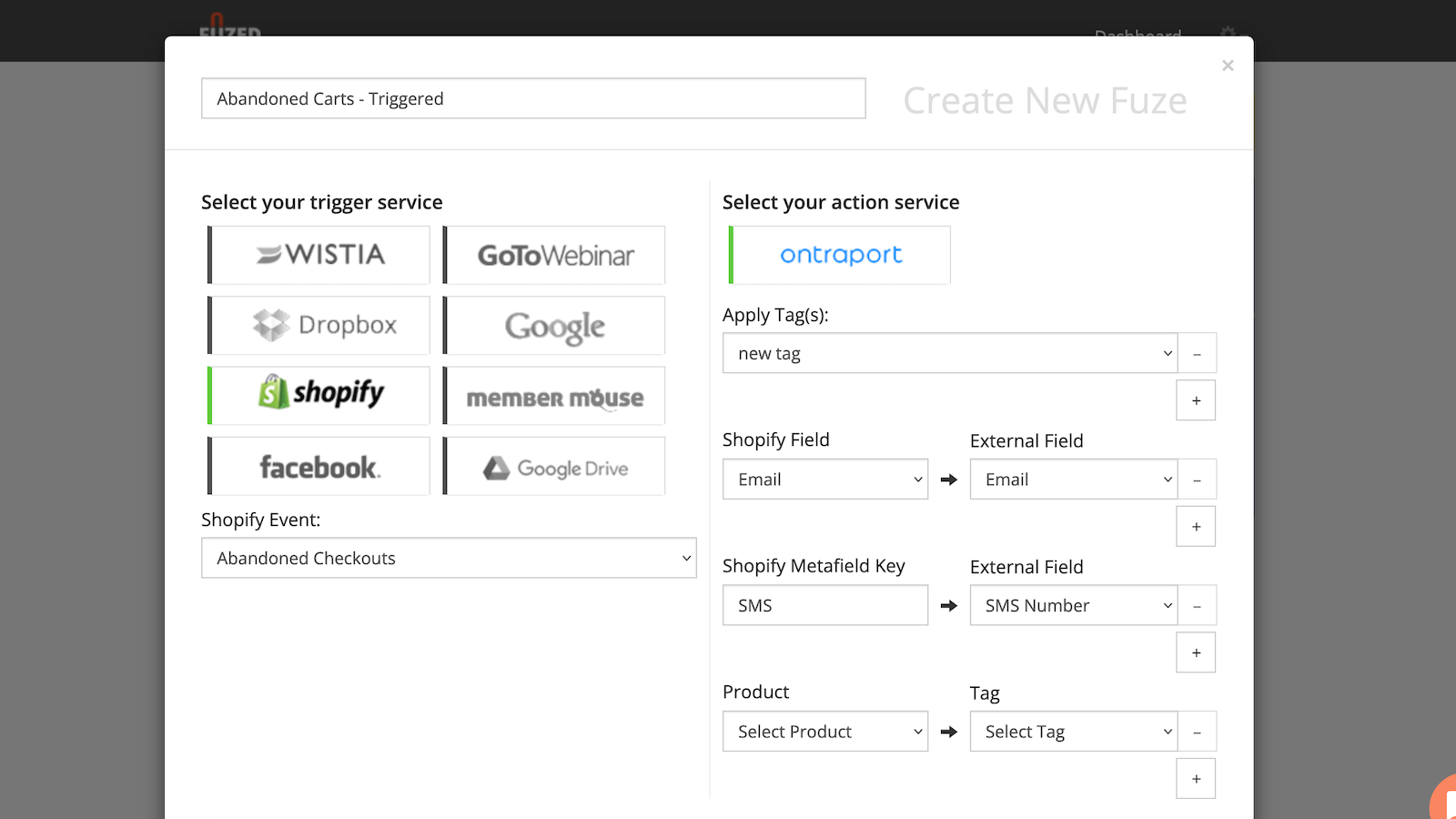Open the Apply Tag(s) dropdown
Viewport: 1456px width, 819px height.
pyautogui.click(x=950, y=353)
